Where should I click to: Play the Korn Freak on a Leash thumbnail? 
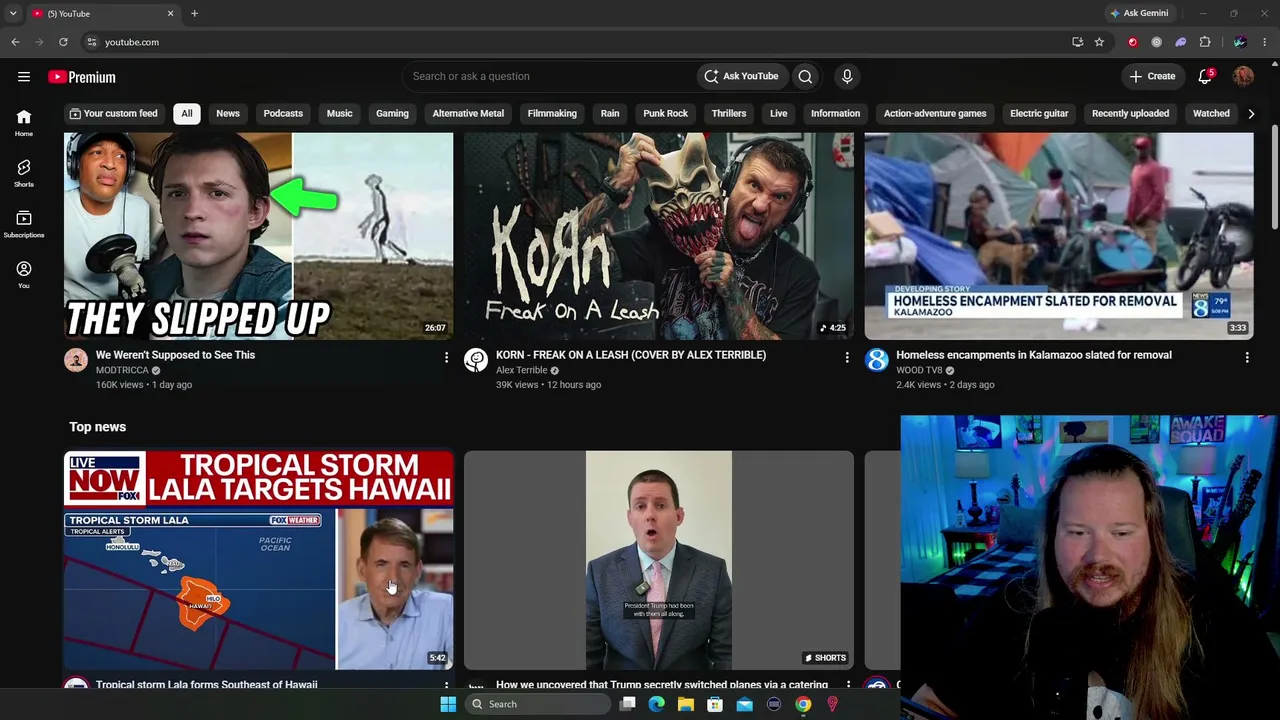pyautogui.click(x=659, y=236)
